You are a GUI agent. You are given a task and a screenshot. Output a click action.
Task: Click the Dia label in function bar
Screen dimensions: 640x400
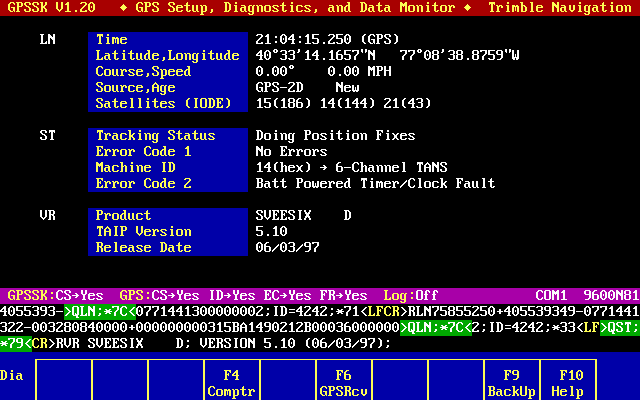coord(11,376)
